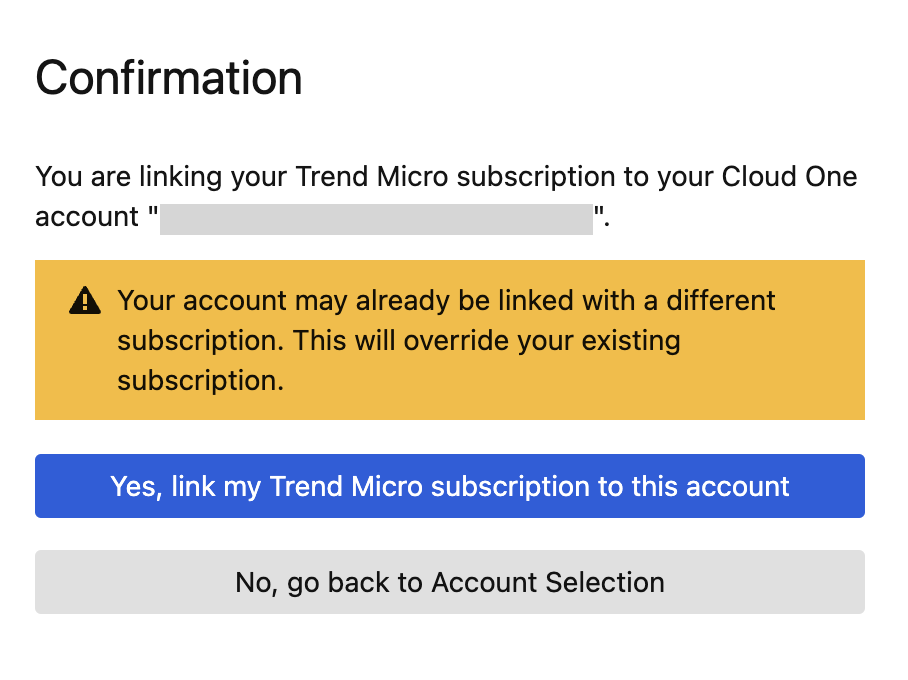Go back to Account Selection

coord(449,582)
